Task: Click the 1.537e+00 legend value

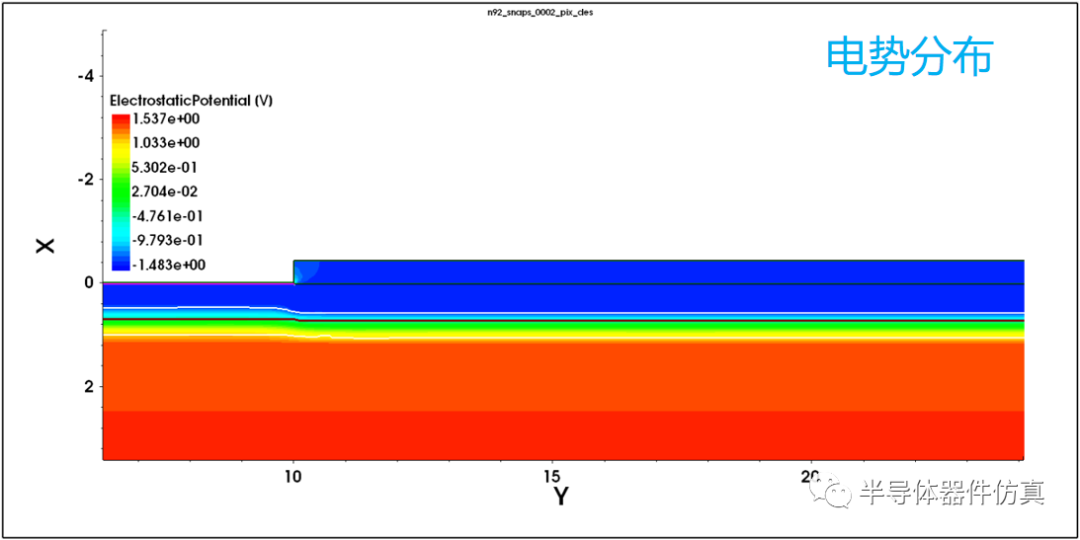Action: click(165, 119)
